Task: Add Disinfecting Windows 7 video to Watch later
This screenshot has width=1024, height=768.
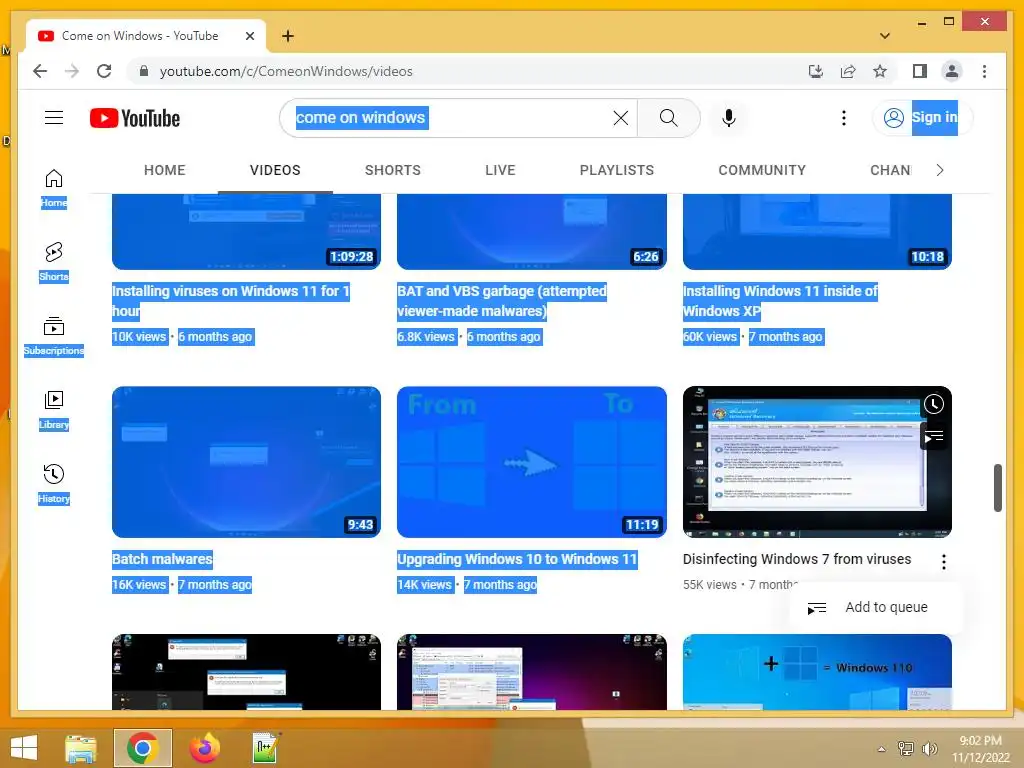Action: click(x=934, y=404)
